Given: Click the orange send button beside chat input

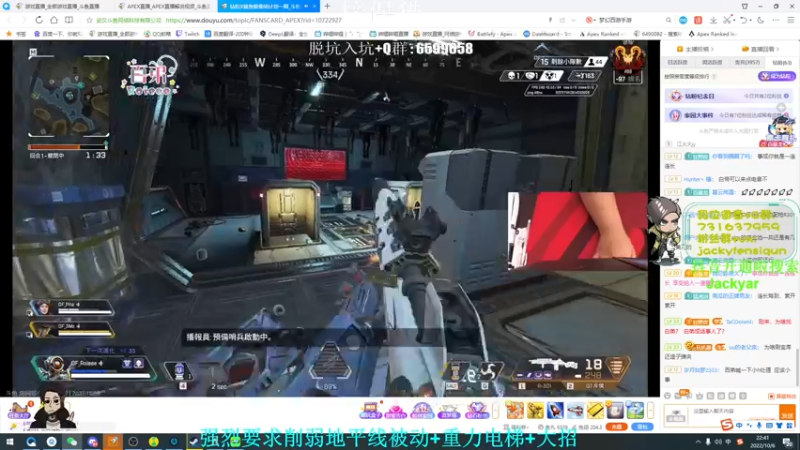Looking at the screenshot, I should (787, 415).
